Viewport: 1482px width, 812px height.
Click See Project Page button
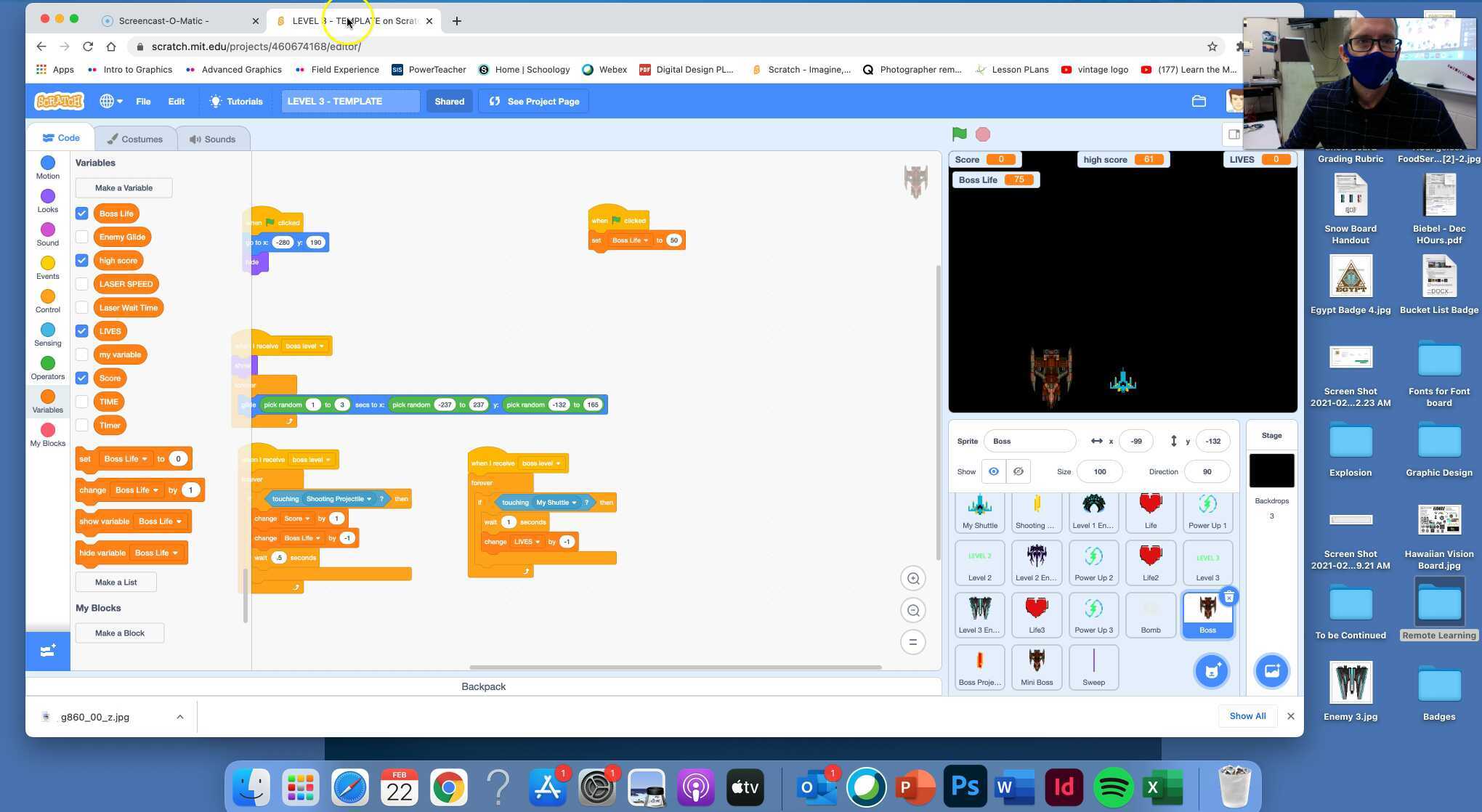coord(534,102)
